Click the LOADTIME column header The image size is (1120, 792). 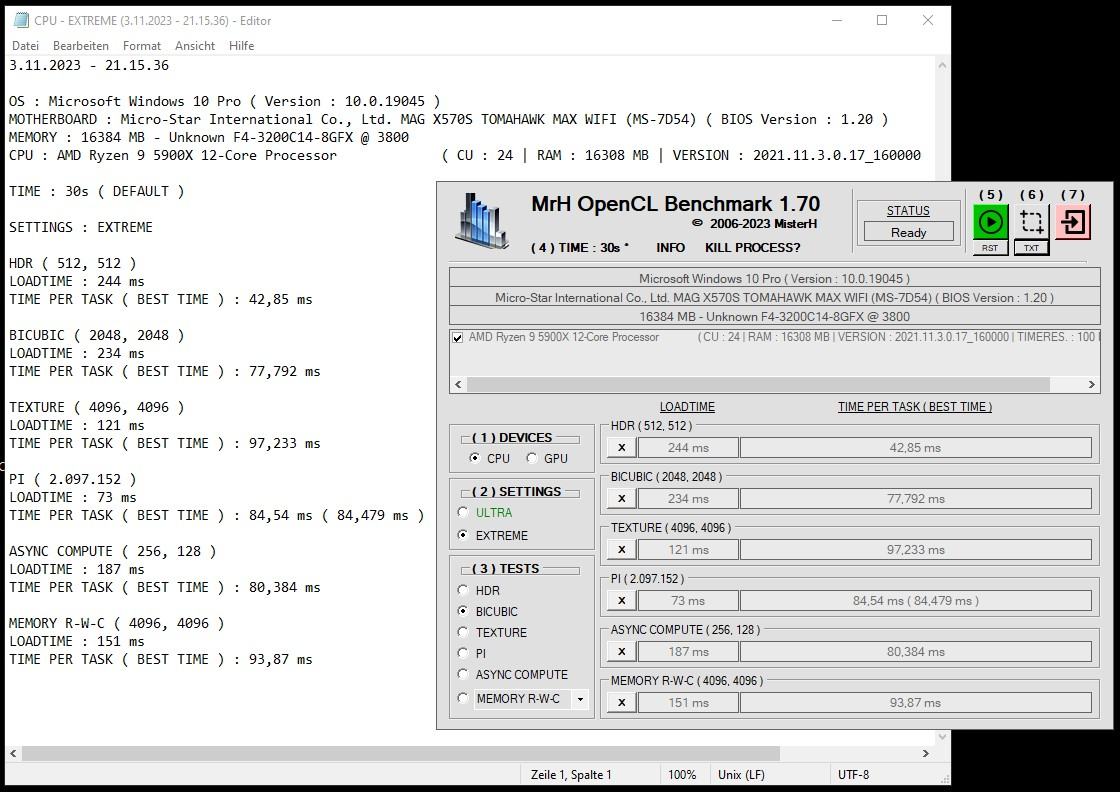click(x=687, y=406)
